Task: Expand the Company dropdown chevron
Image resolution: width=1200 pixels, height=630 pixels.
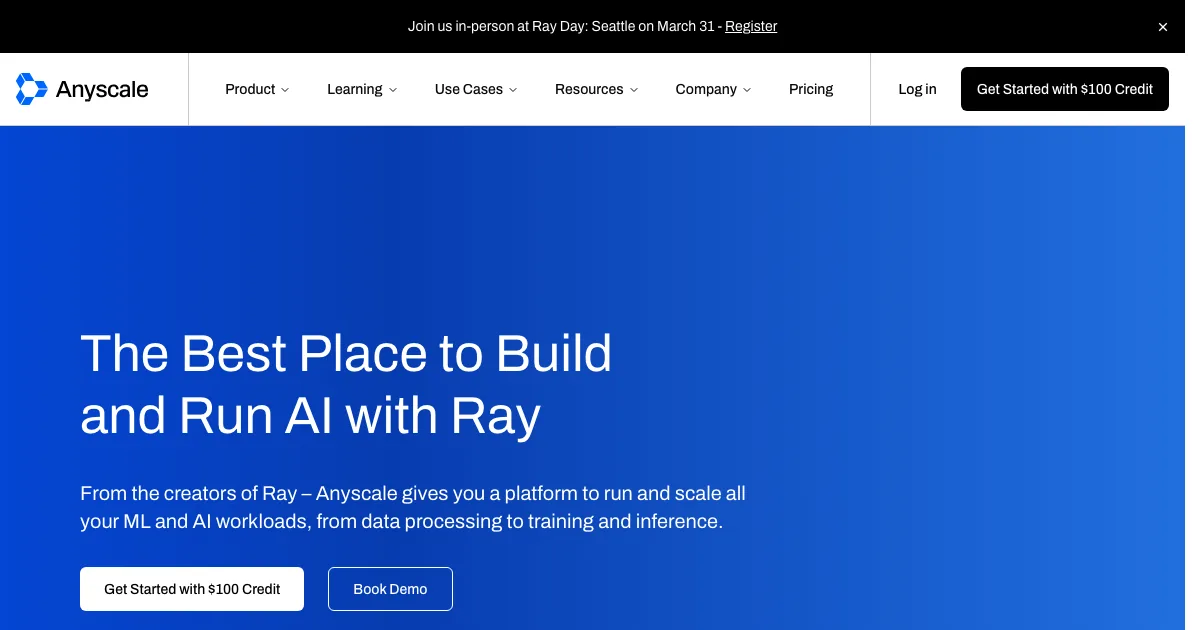Action: point(747,90)
